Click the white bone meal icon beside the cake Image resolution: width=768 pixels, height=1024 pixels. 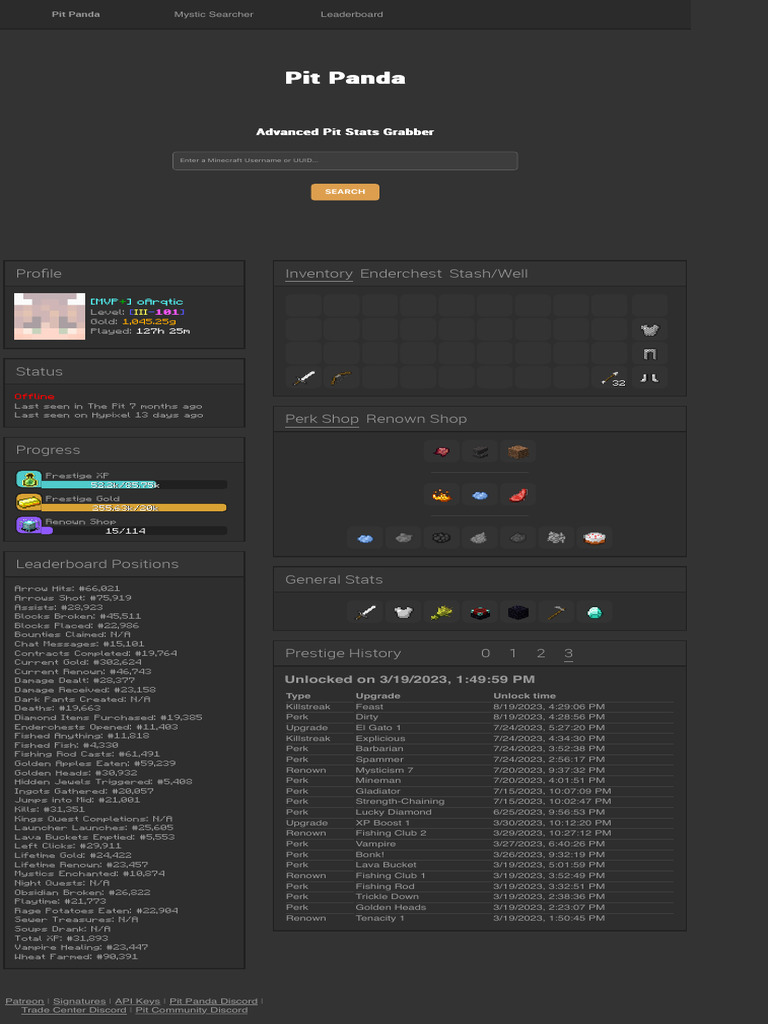coord(556,538)
